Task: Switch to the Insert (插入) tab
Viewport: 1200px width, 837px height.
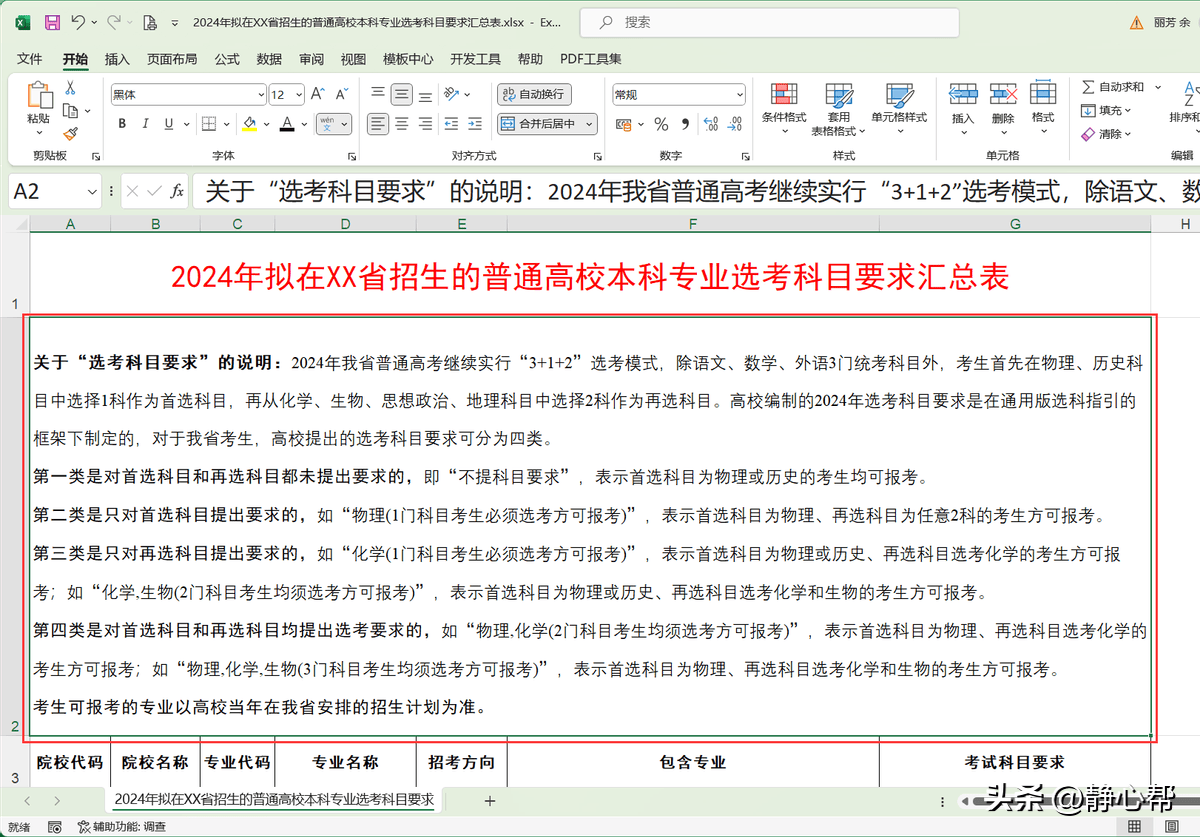Action: tap(117, 59)
